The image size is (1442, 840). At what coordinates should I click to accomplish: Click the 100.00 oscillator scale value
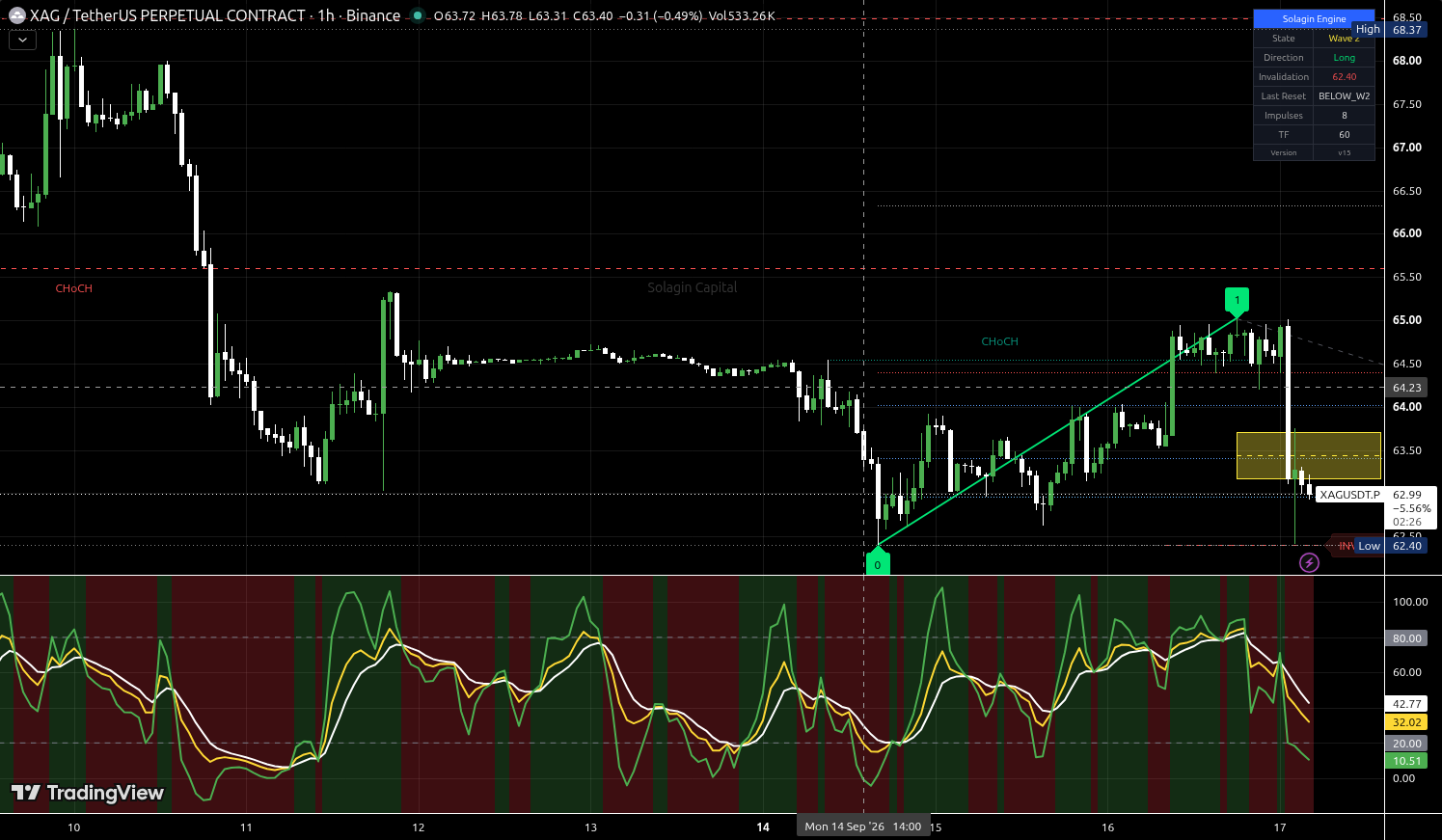[x=1410, y=602]
